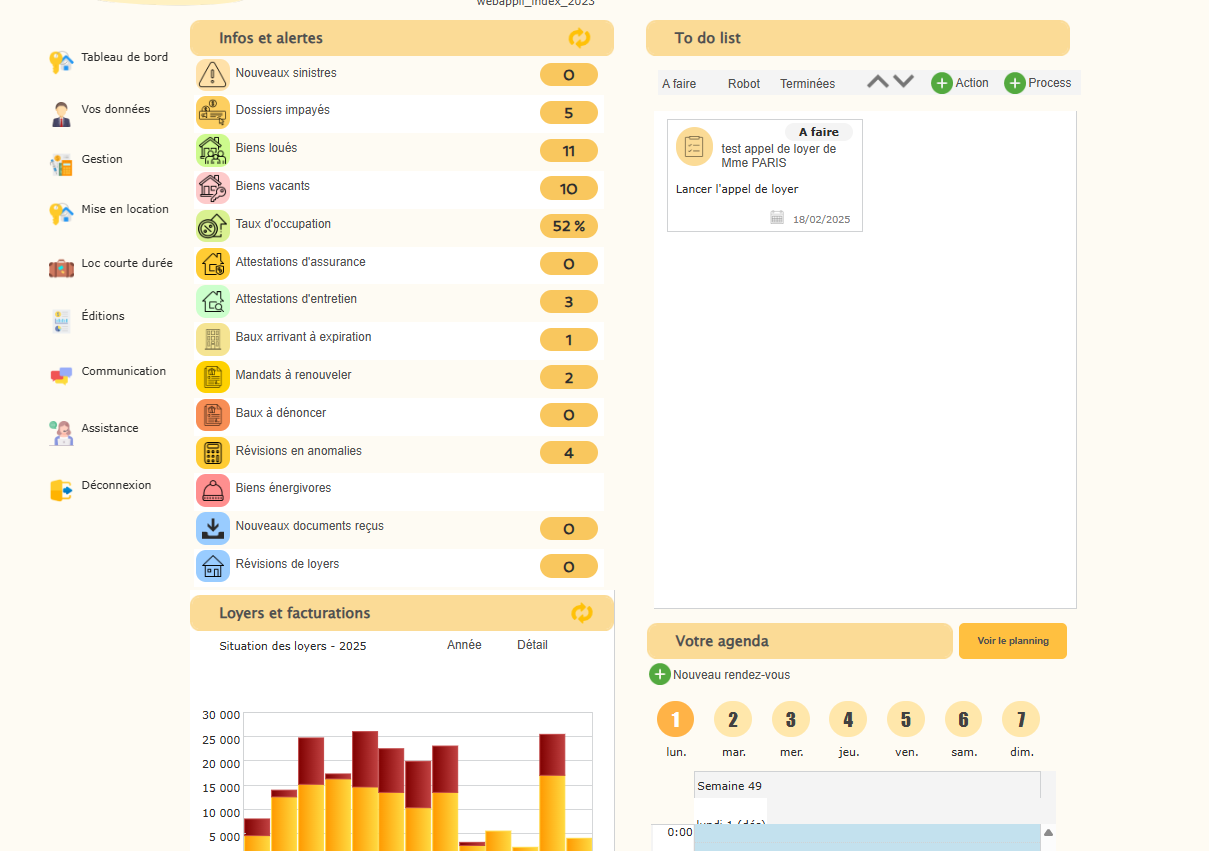The height and width of the screenshot is (851, 1209).
Task: Open the test appel de loyer task card
Action: [x=764, y=176]
